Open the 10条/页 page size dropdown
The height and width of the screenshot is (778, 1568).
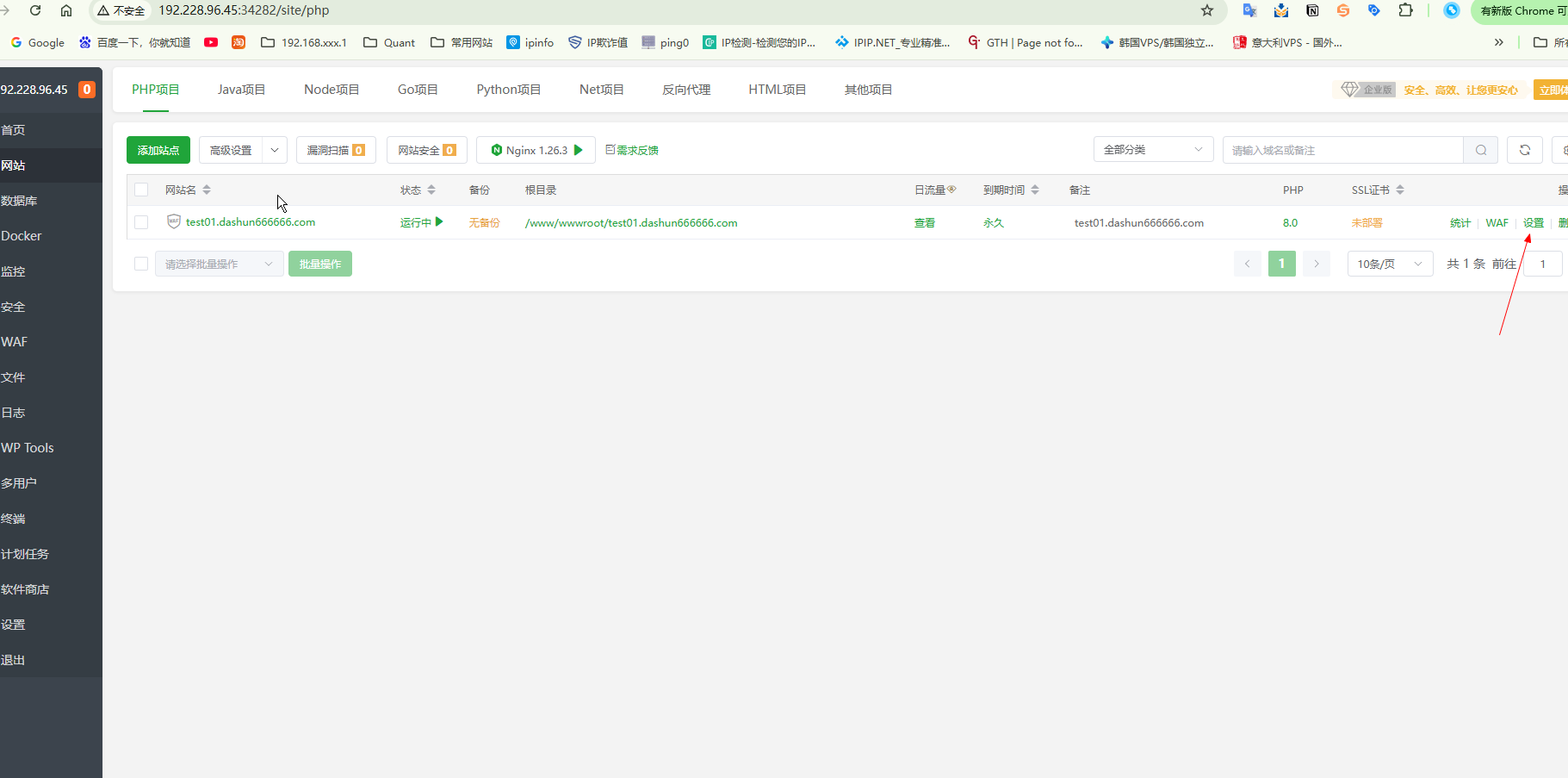point(1391,264)
